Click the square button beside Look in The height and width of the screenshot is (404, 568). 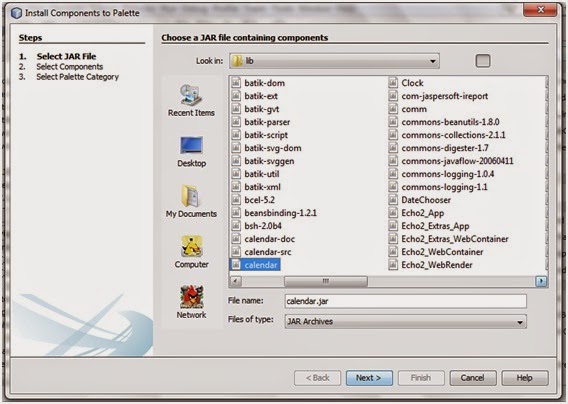click(x=483, y=61)
